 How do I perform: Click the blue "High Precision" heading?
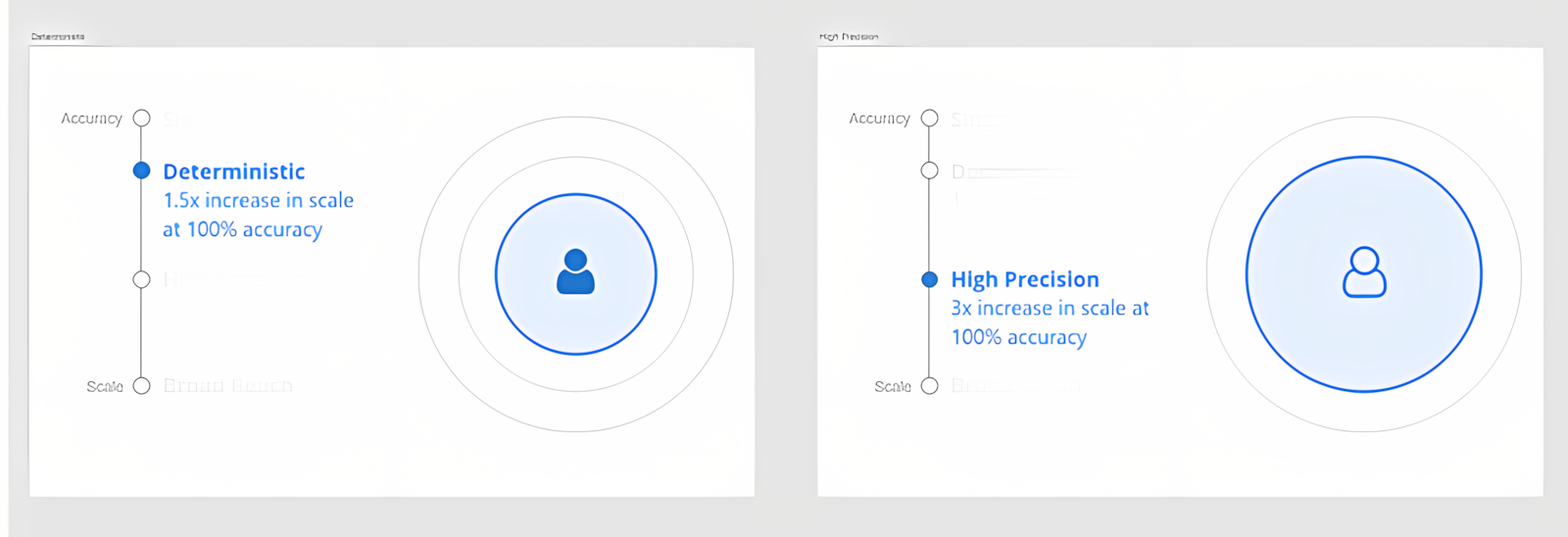pyautogui.click(x=1025, y=279)
